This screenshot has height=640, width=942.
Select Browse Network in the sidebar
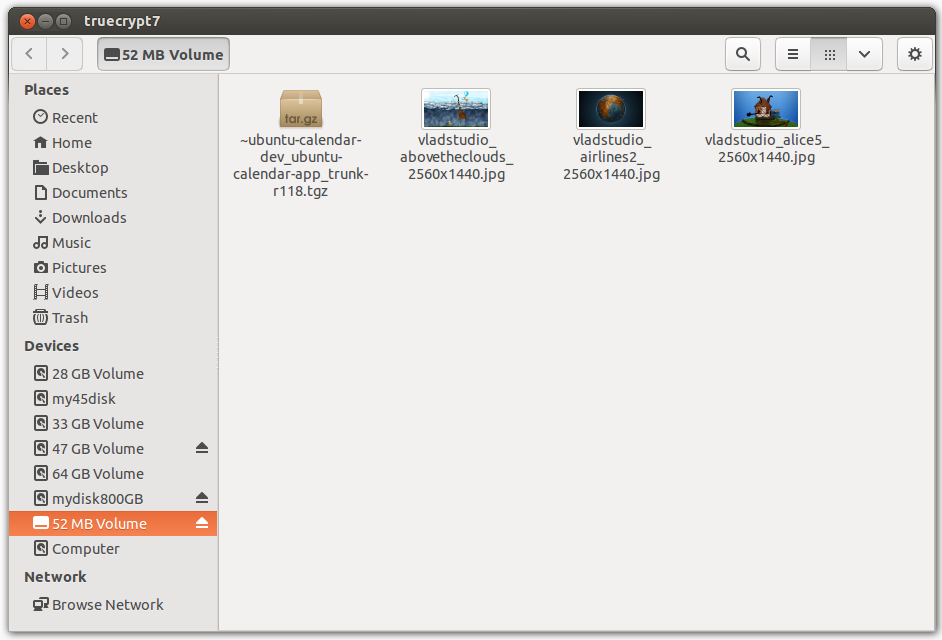click(107, 604)
